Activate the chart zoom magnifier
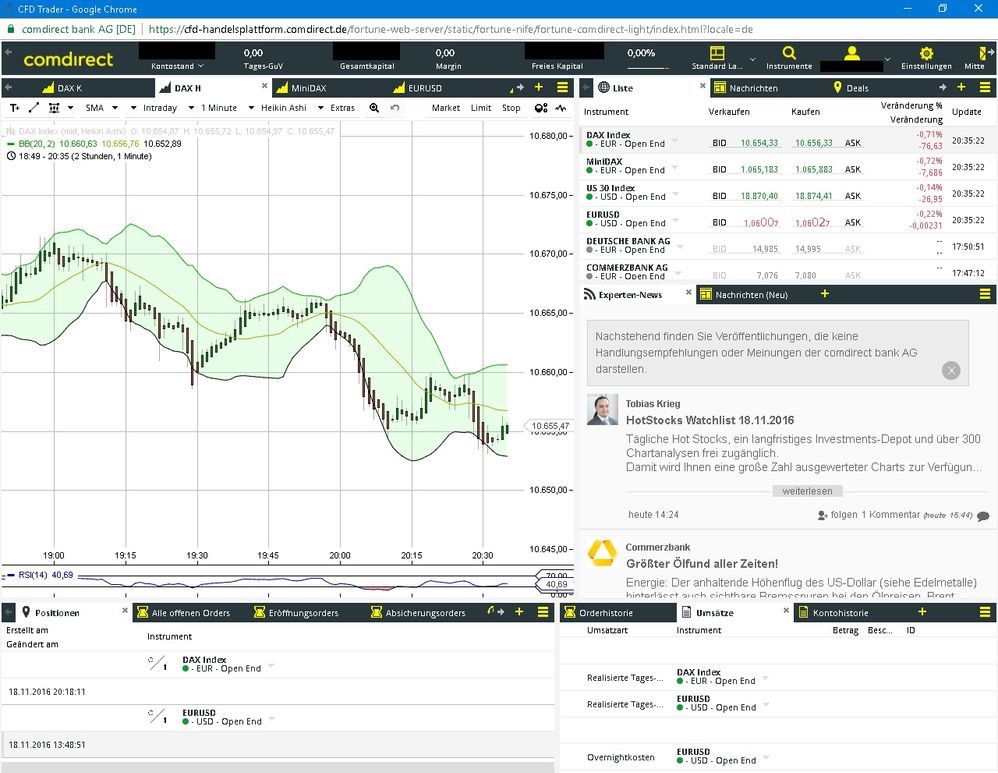 pos(374,107)
